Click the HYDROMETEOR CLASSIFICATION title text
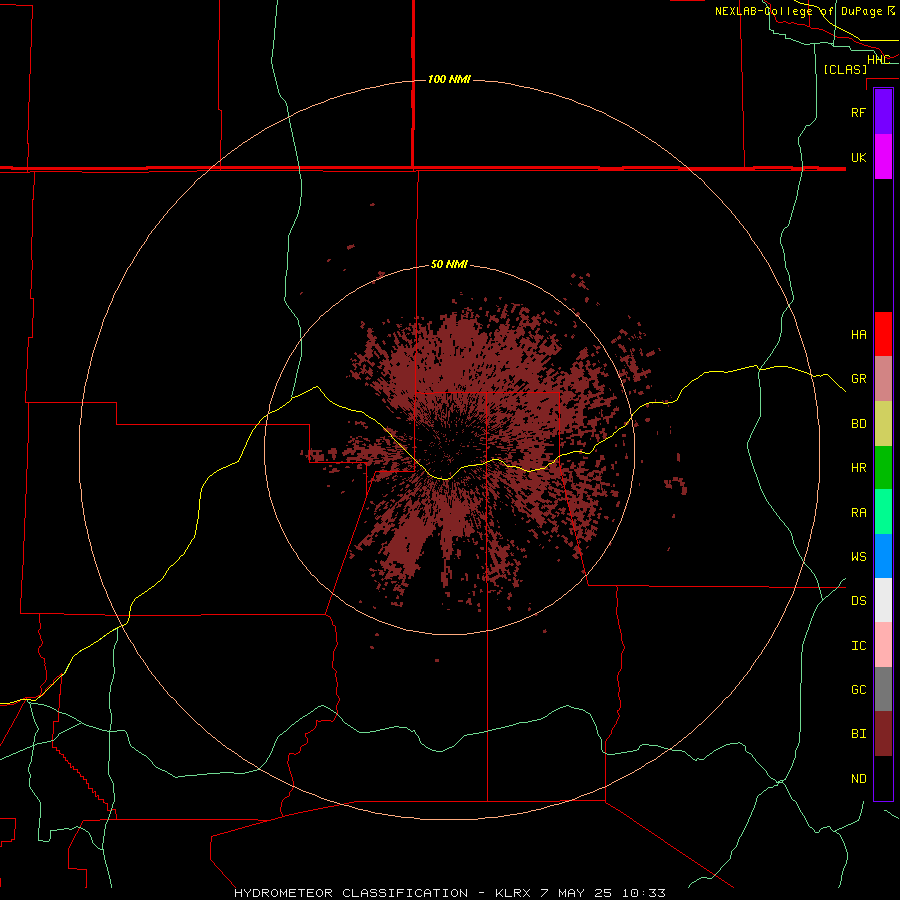This screenshot has width=900, height=900. 351,893
